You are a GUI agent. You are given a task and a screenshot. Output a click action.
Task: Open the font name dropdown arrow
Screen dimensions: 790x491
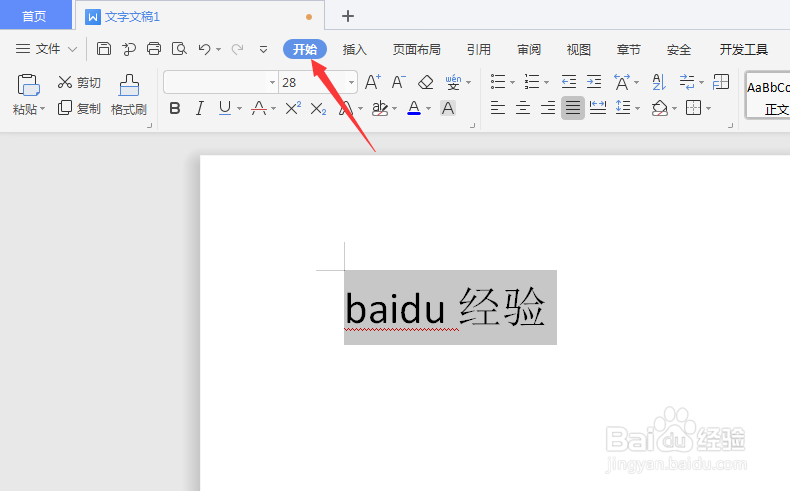tap(272, 82)
